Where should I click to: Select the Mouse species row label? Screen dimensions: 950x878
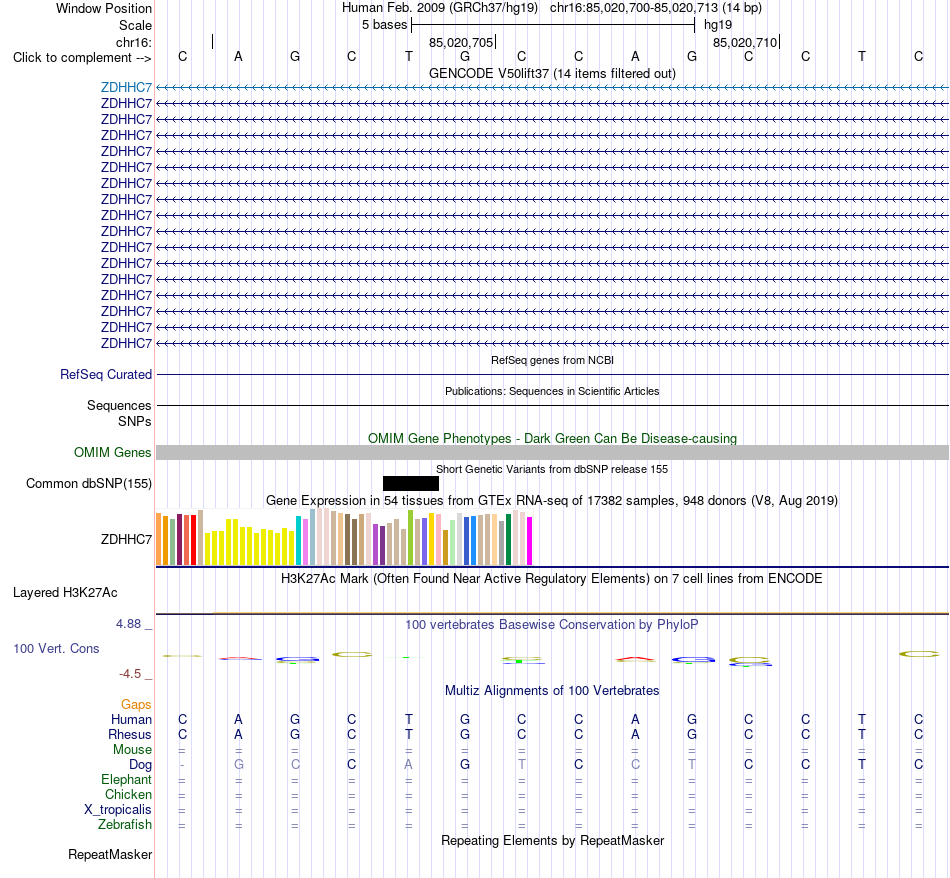pos(132,750)
